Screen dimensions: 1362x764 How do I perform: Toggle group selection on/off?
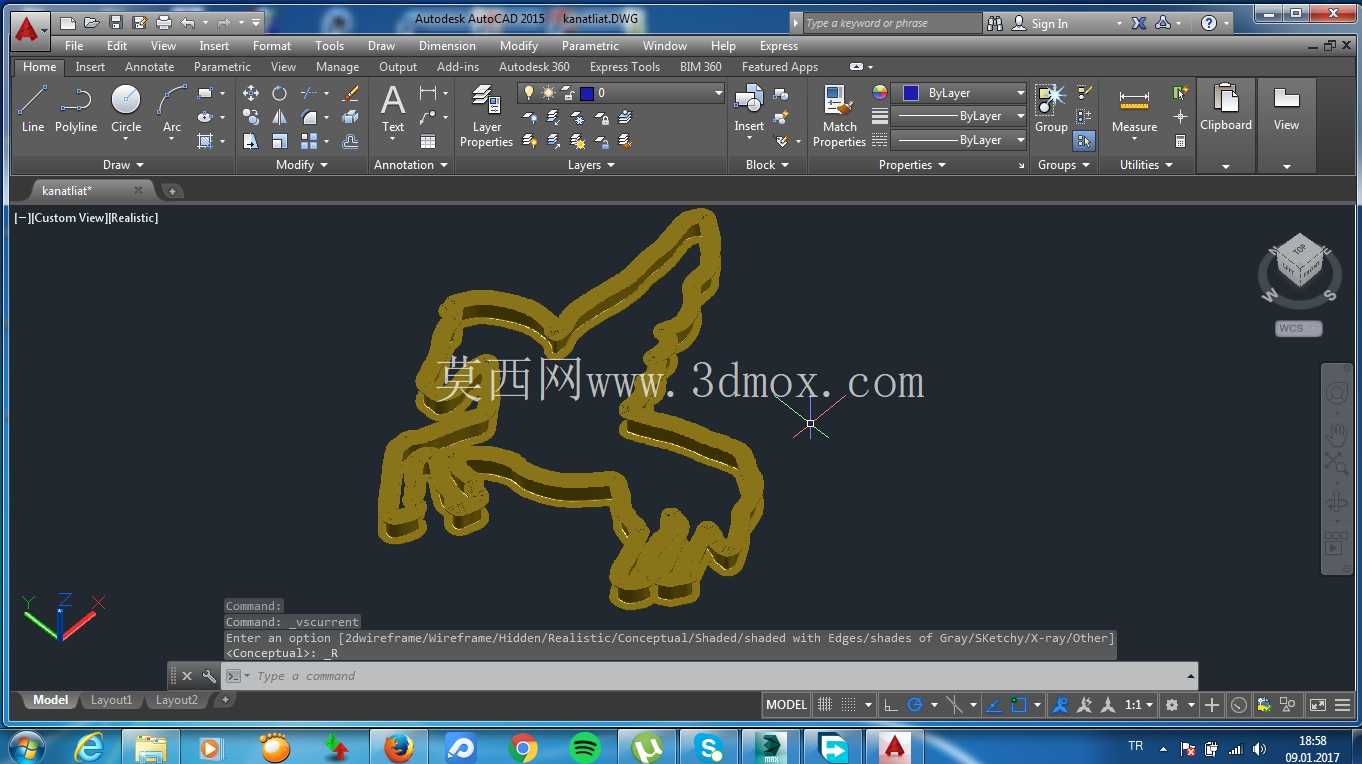click(1084, 141)
